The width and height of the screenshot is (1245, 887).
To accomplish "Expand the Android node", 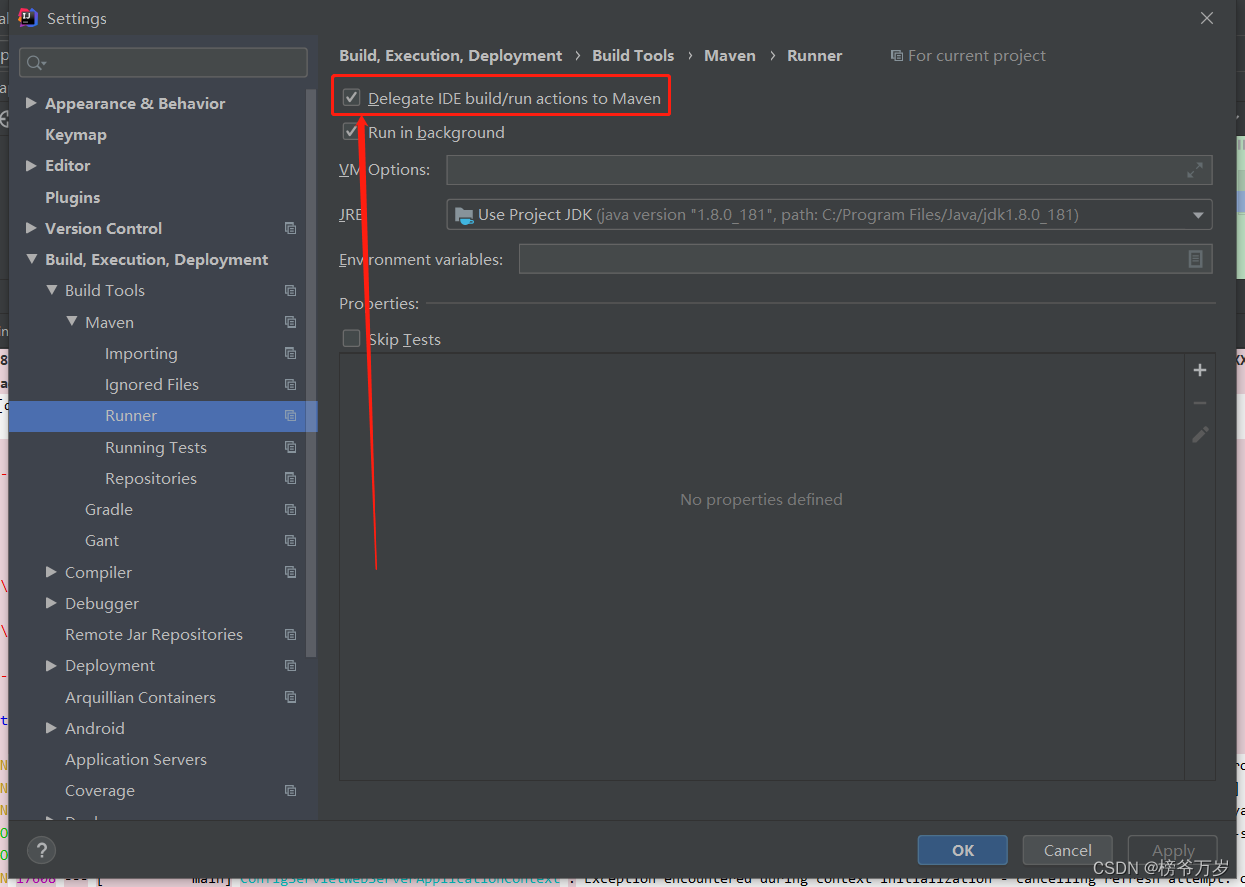I will click(x=52, y=728).
